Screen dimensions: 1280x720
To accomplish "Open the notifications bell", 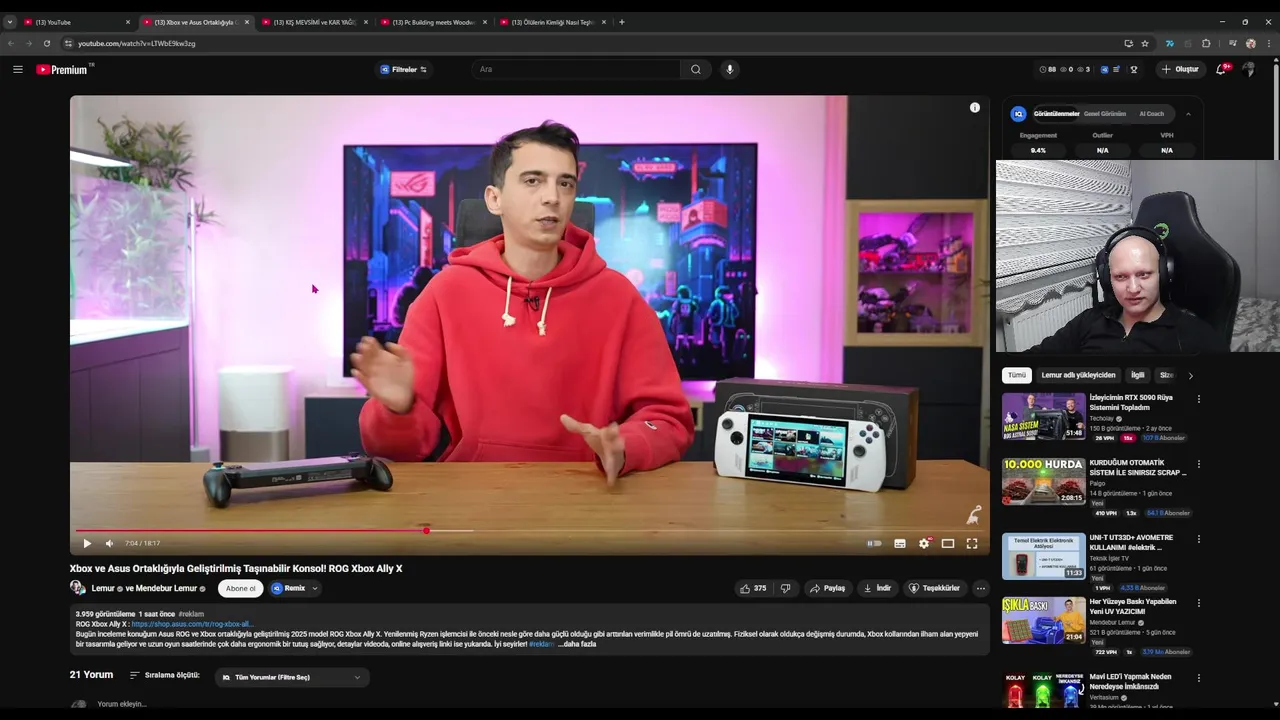I will (x=1221, y=69).
